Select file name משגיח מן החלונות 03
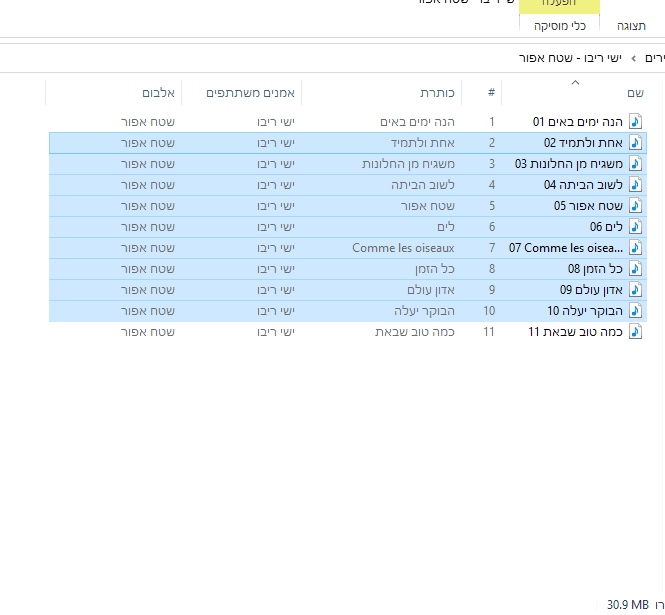The image size is (665, 615). click(569, 164)
